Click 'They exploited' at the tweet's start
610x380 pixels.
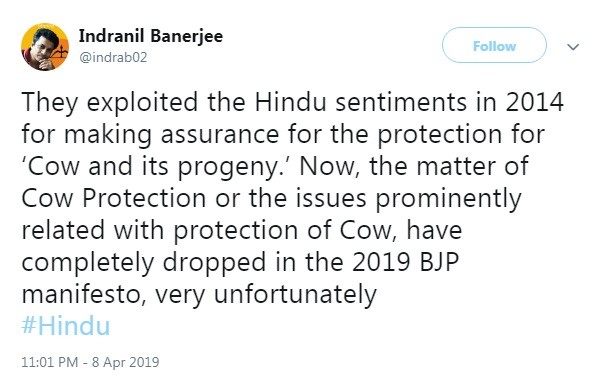[x=110, y=103]
